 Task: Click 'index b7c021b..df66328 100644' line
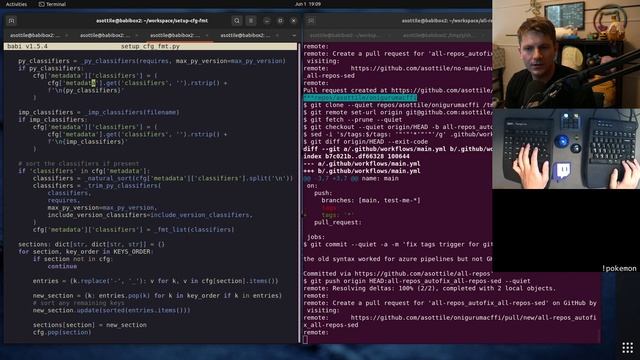pos(356,156)
